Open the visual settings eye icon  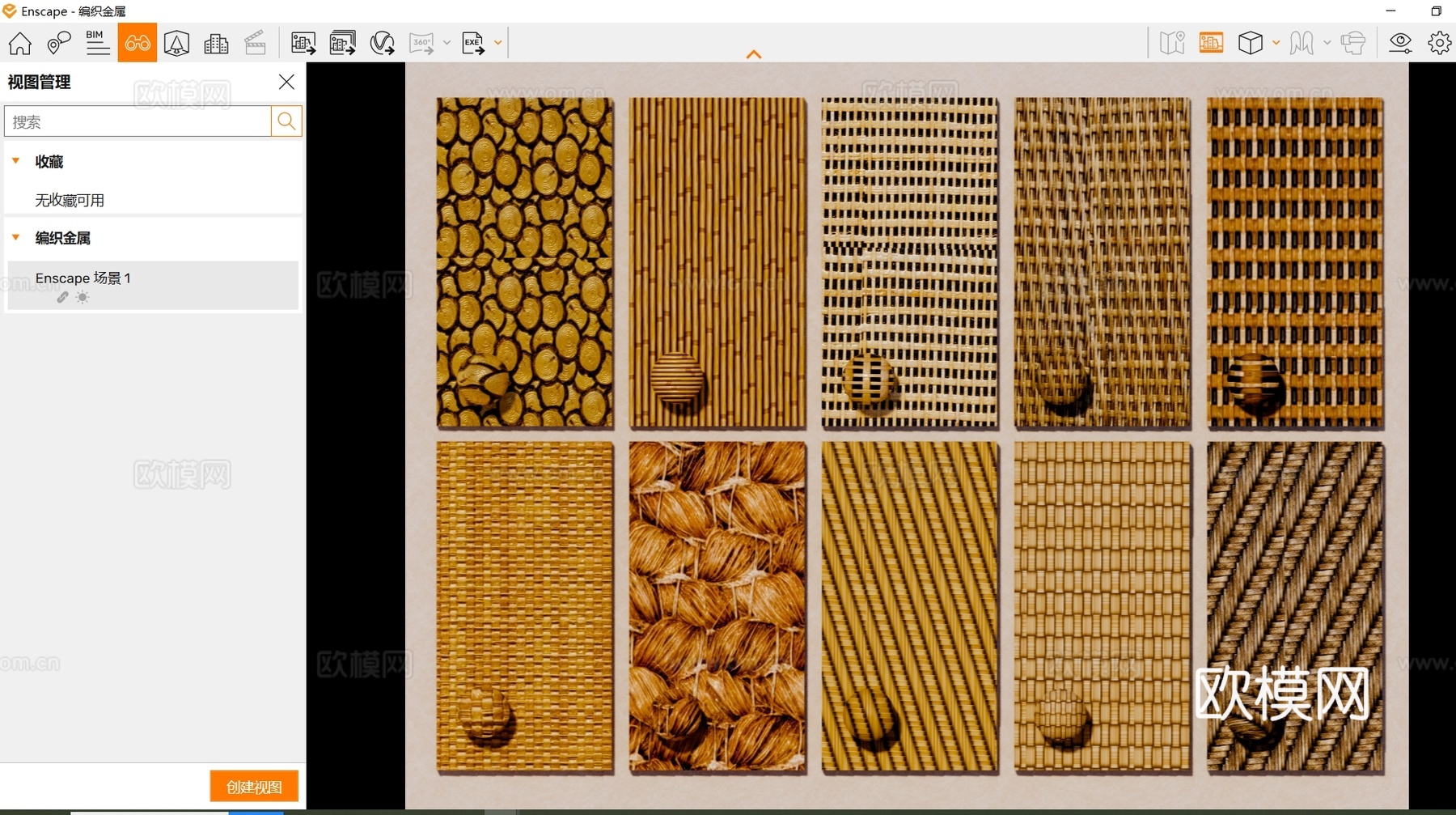coord(1400,43)
